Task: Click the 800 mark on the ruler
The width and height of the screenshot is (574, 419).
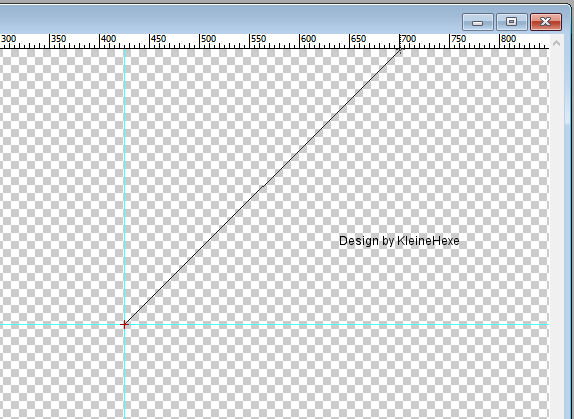Action: 508,39
